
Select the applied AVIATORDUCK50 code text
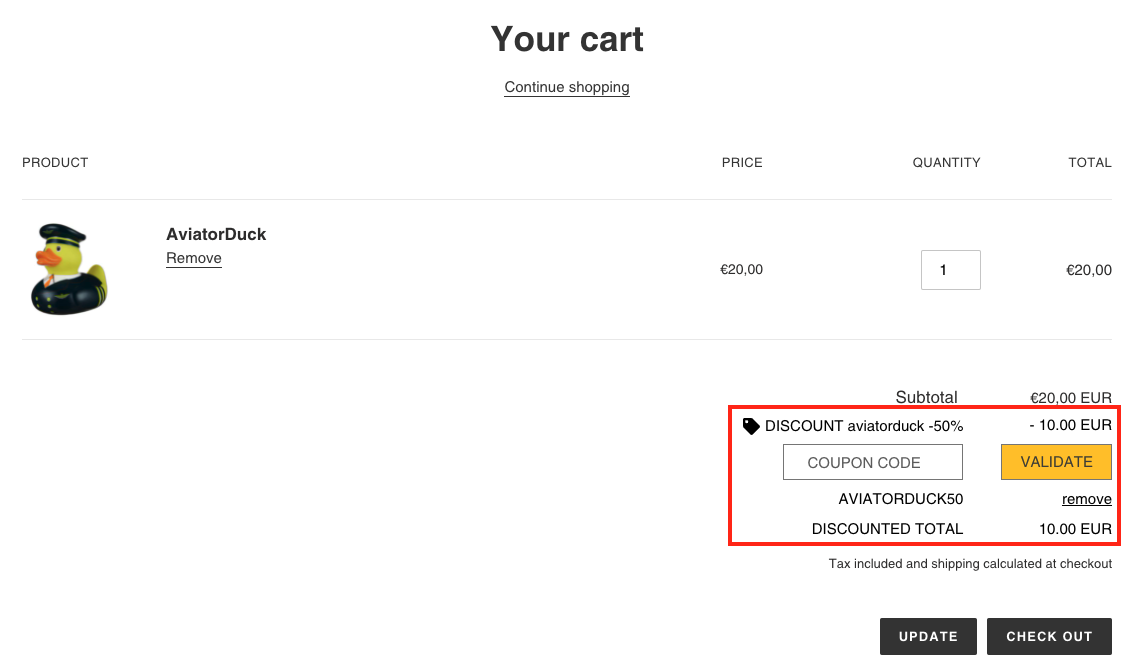900,499
